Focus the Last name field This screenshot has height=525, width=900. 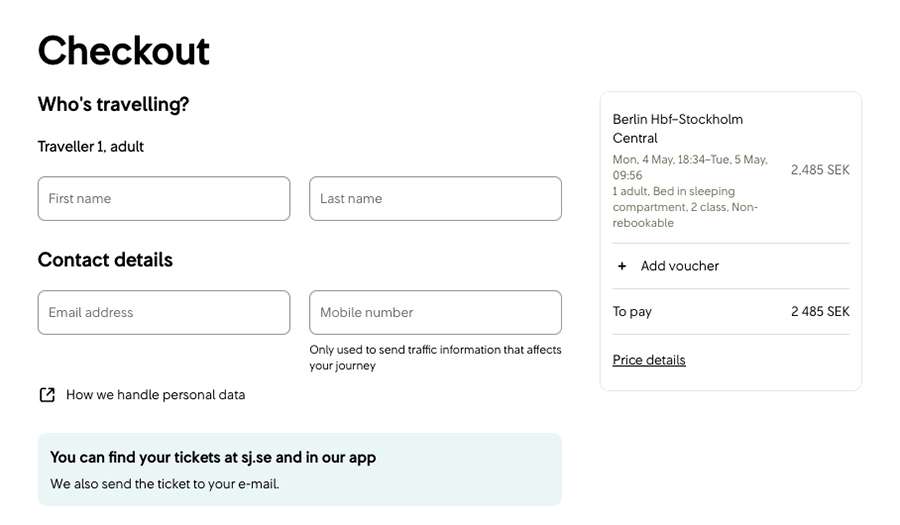pos(435,199)
